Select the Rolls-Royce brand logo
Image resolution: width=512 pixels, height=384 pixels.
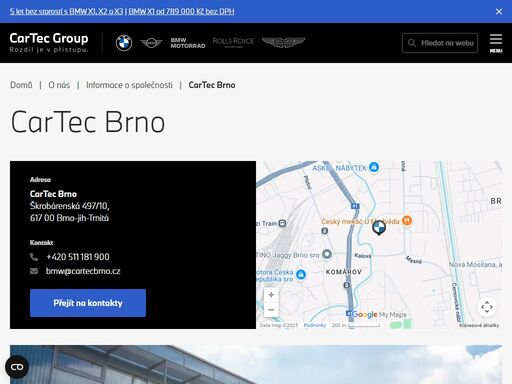tap(233, 42)
